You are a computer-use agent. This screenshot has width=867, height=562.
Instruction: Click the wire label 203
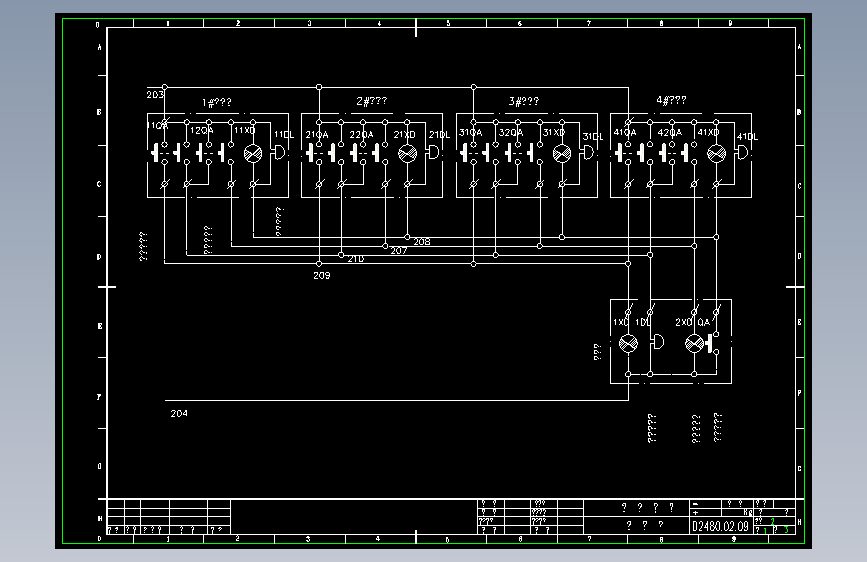155,95
